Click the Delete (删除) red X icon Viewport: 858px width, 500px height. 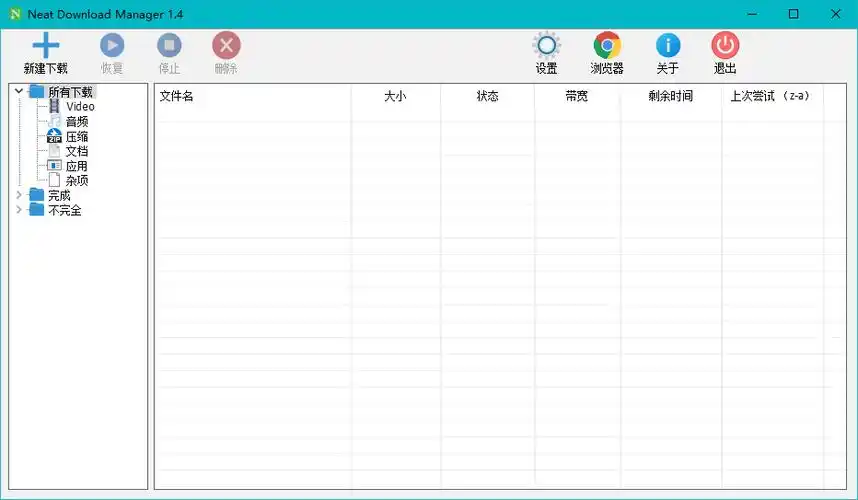coord(226,45)
